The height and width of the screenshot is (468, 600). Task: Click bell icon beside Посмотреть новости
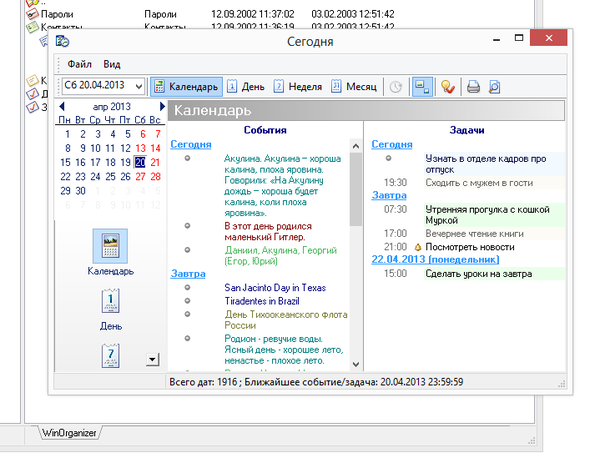[418, 247]
